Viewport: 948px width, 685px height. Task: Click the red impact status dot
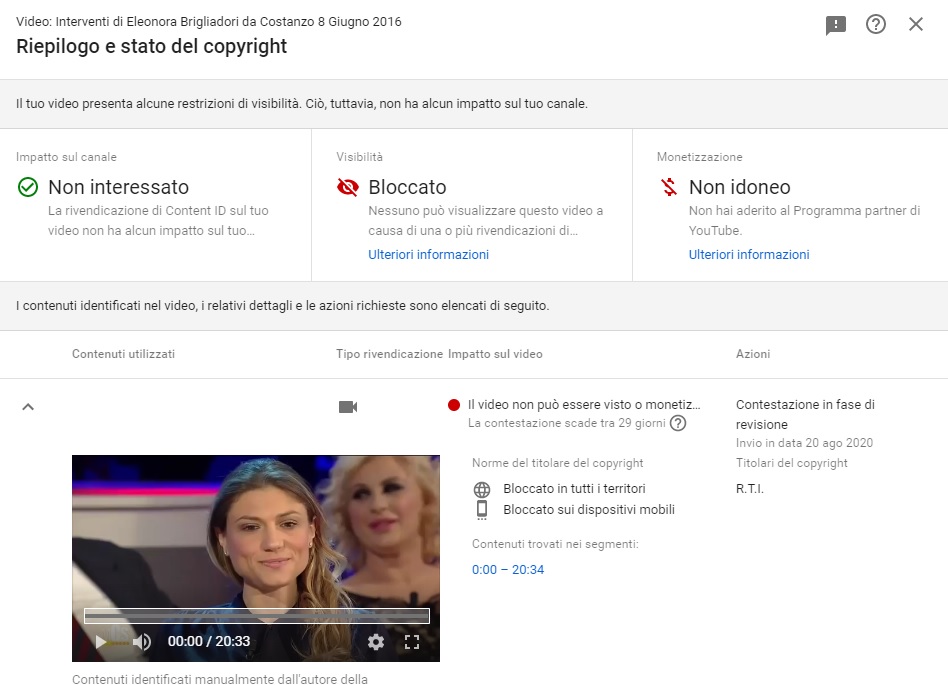(455, 405)
